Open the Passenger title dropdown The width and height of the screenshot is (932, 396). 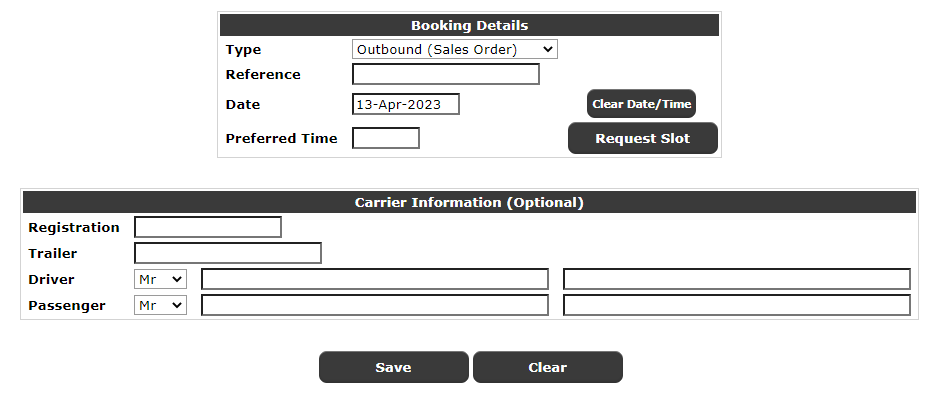tap(160, 305)
